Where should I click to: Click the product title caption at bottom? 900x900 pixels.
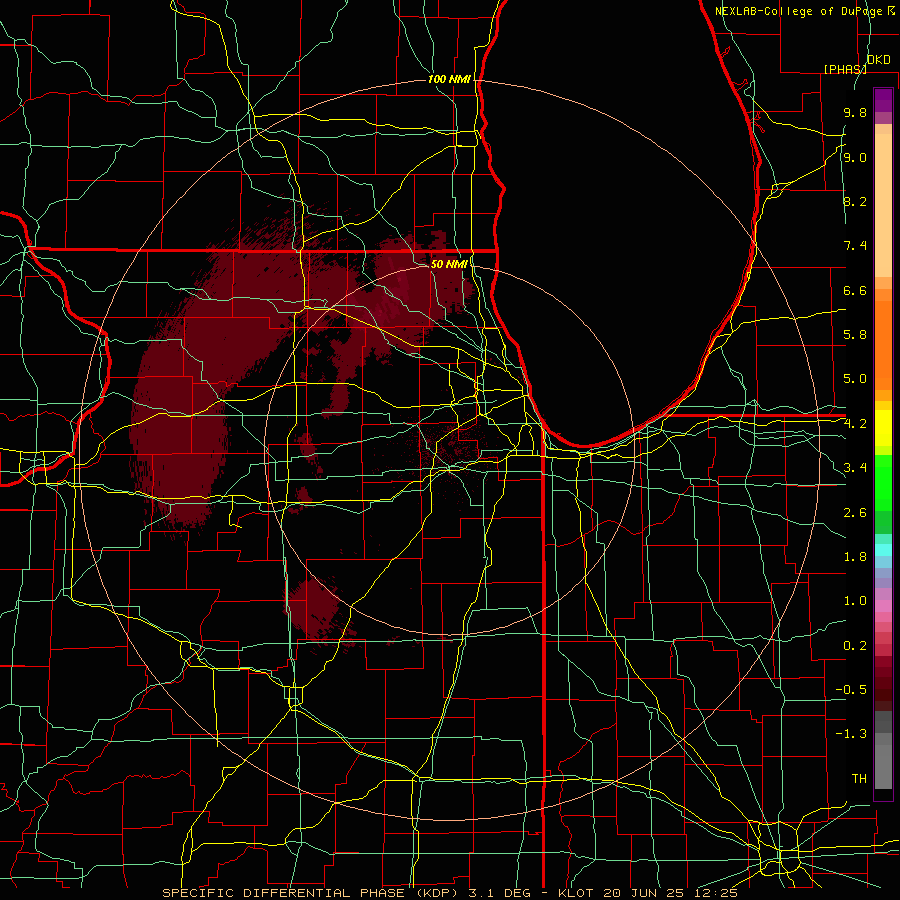coord(449,893)
